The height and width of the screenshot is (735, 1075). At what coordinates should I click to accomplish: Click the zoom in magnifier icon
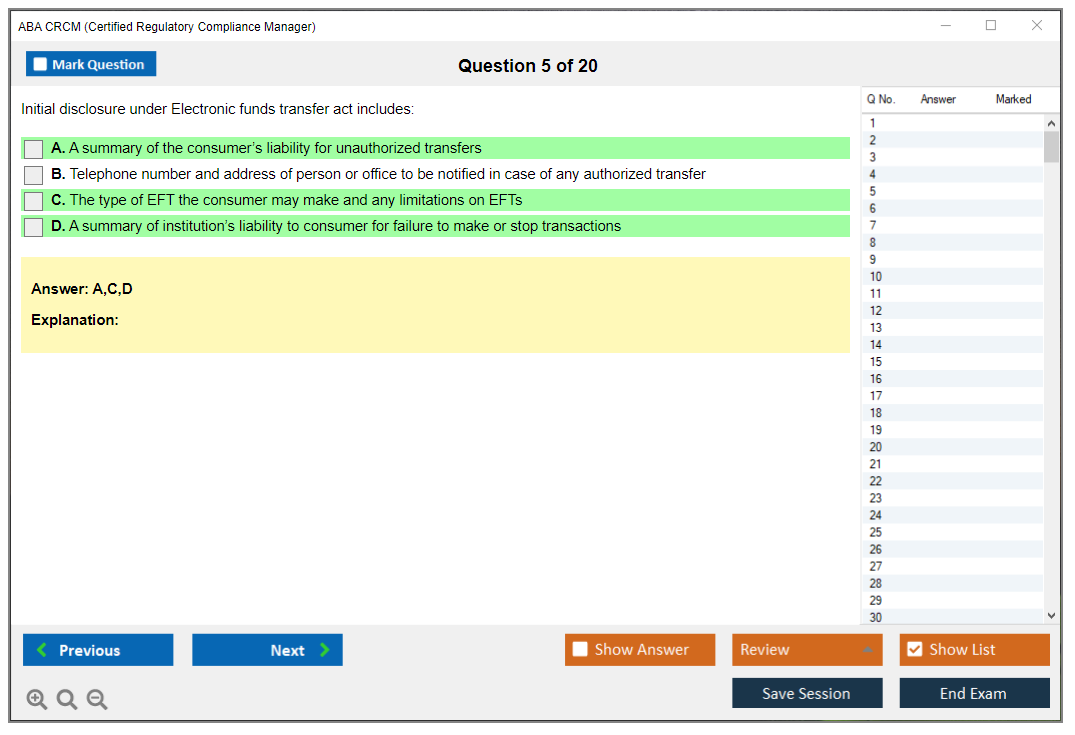point(37,700)
